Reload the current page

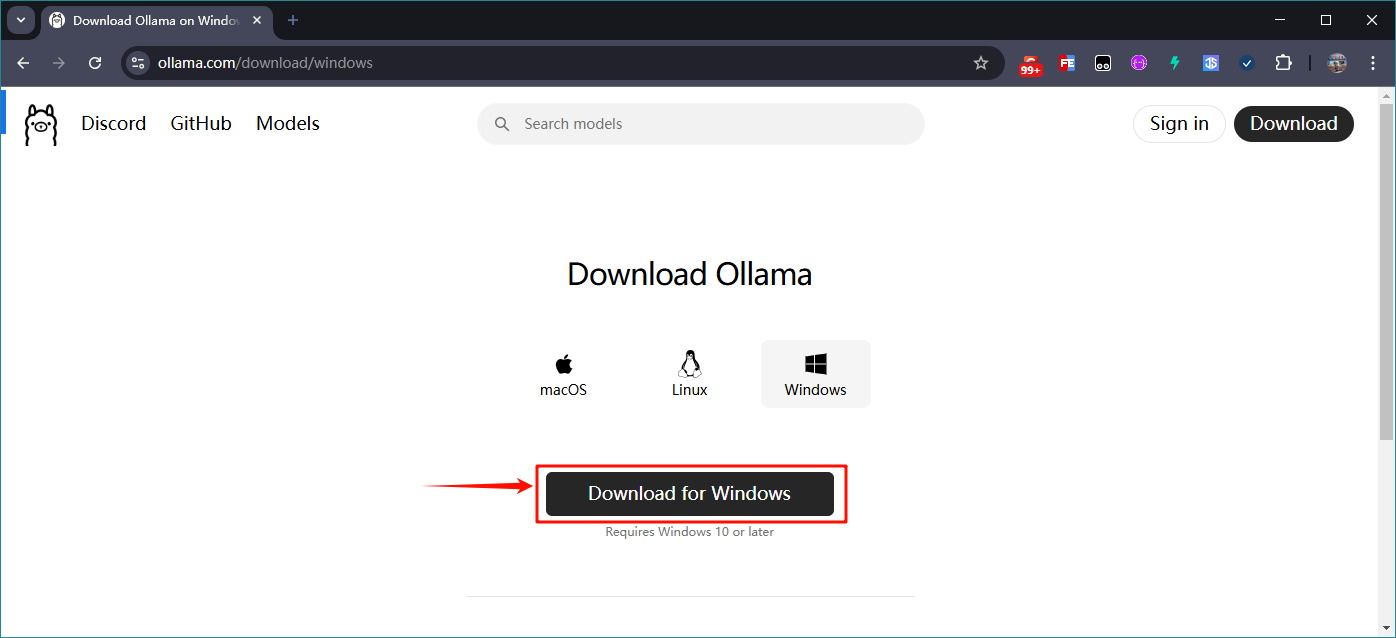click(95, 62)
